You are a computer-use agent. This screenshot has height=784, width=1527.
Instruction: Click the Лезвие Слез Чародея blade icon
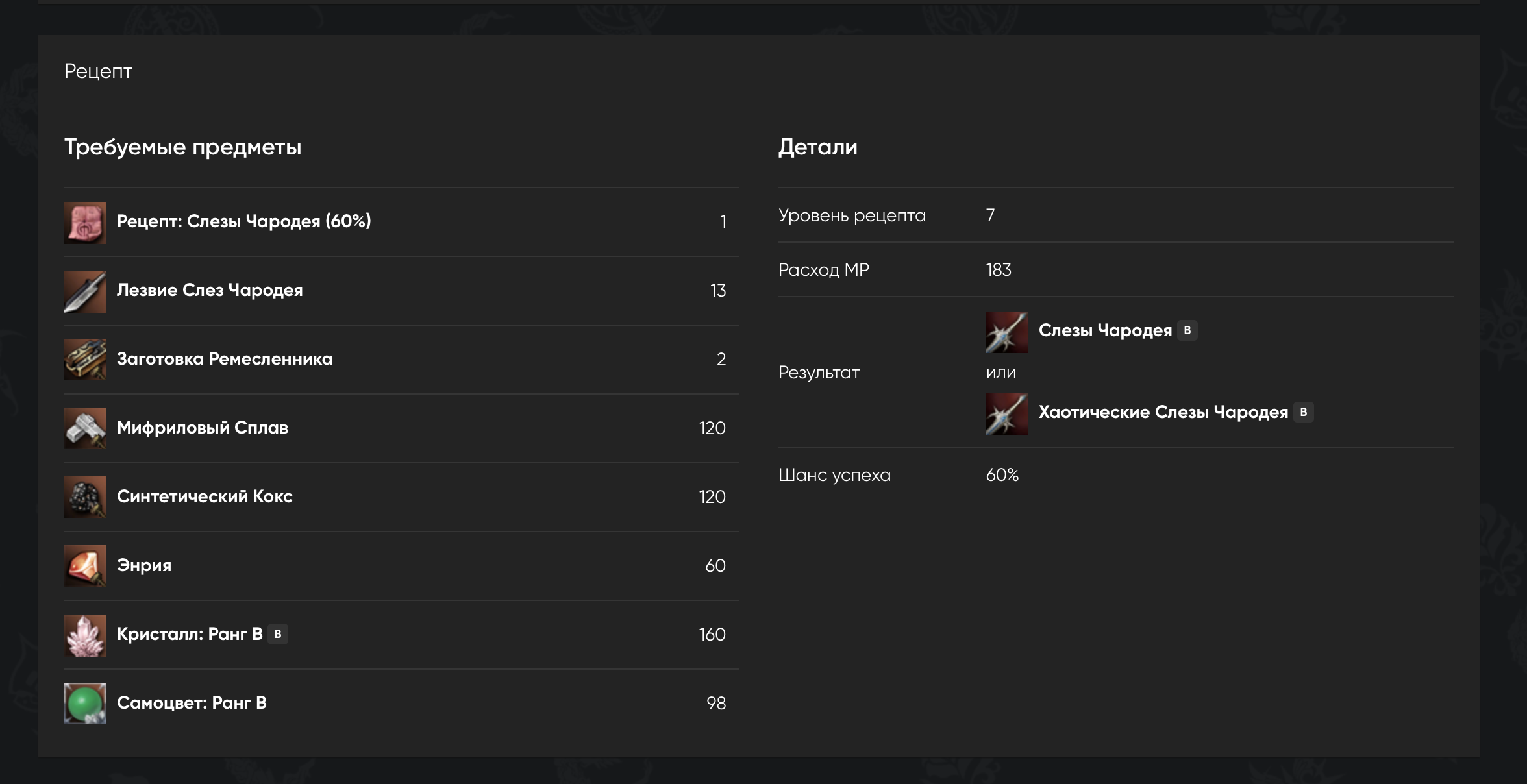pos(84,291)
